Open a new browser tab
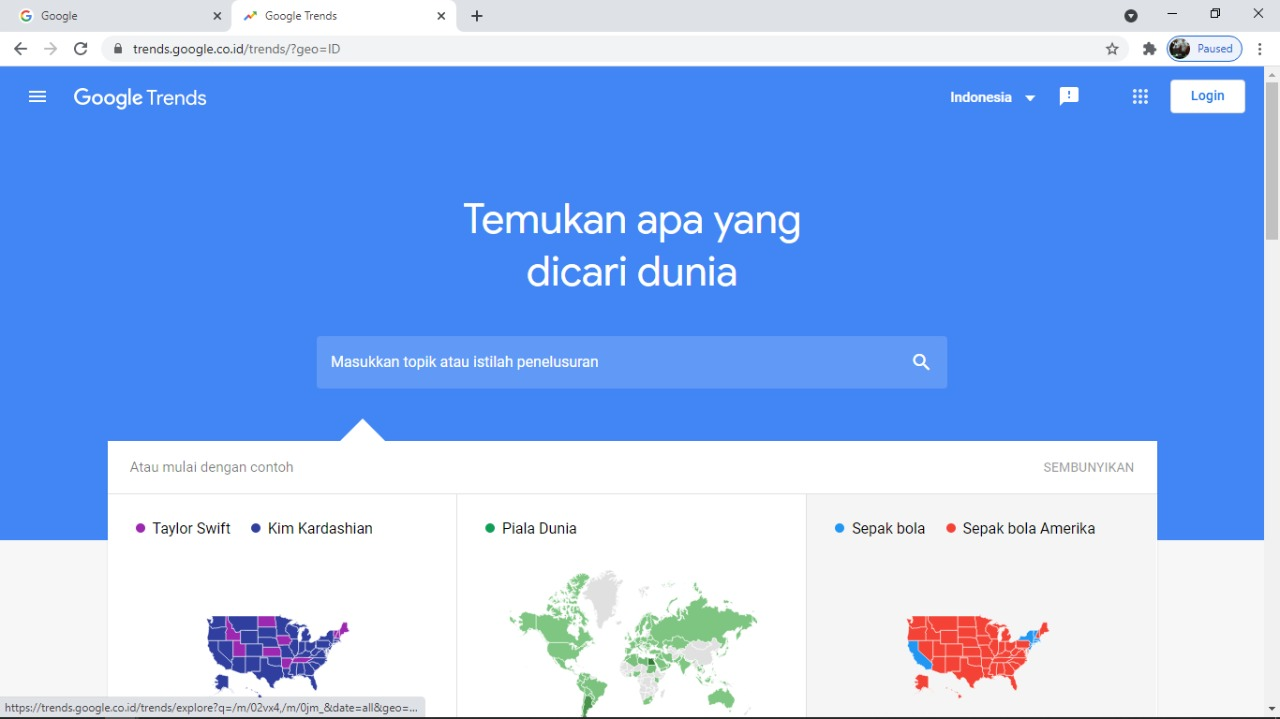The width and height of the screenshot is (1280, 719). tap(477, 16)
